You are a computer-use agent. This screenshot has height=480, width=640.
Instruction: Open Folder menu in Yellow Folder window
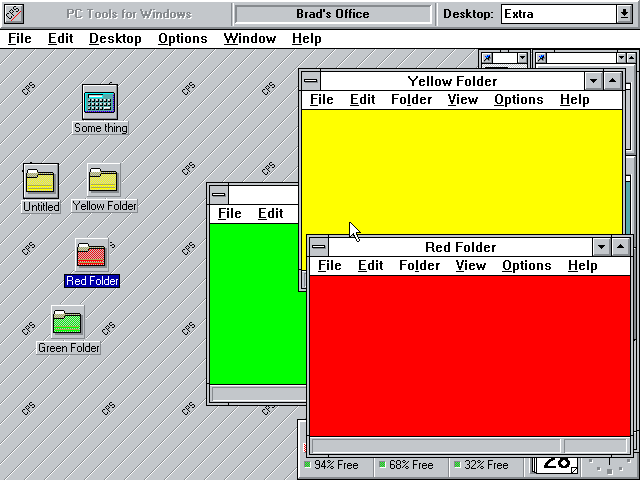tap(411, 100)
